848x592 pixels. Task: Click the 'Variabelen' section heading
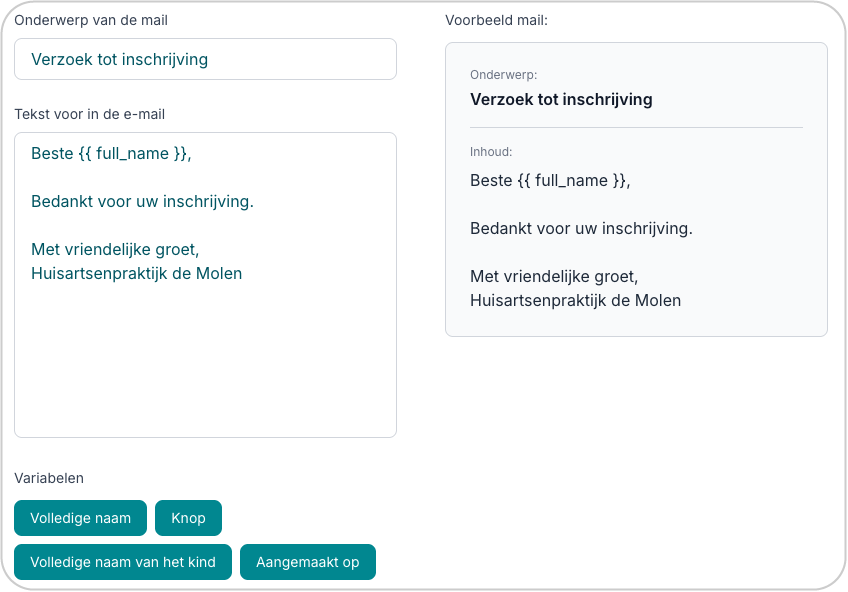pyautogui.click(x=49, y=478)
